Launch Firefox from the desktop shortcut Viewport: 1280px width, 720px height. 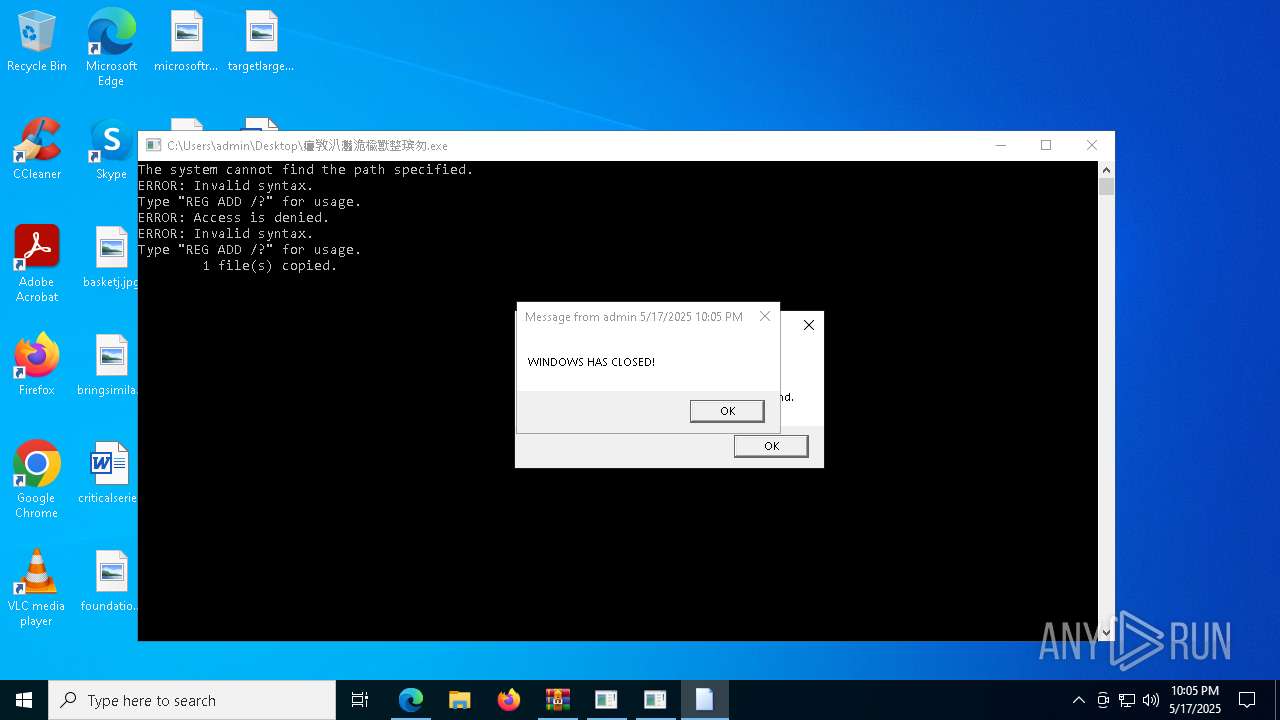37,366
